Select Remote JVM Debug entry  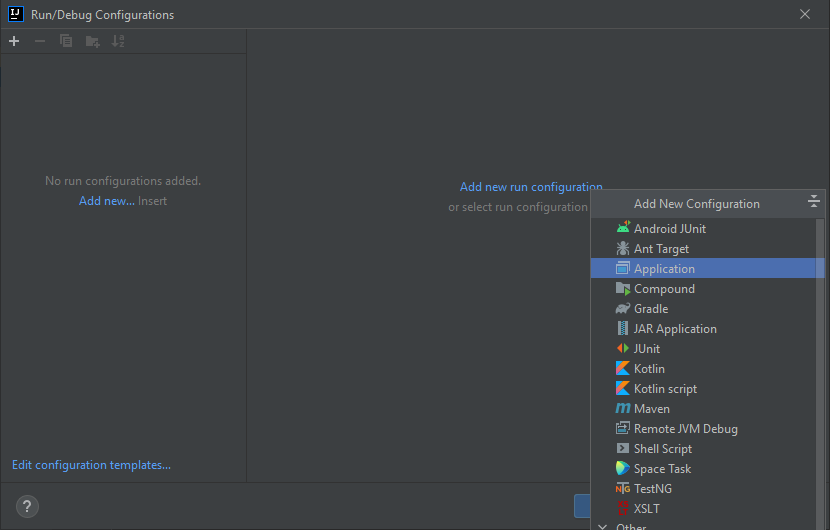pyautogui.click(x=703, y=428)
